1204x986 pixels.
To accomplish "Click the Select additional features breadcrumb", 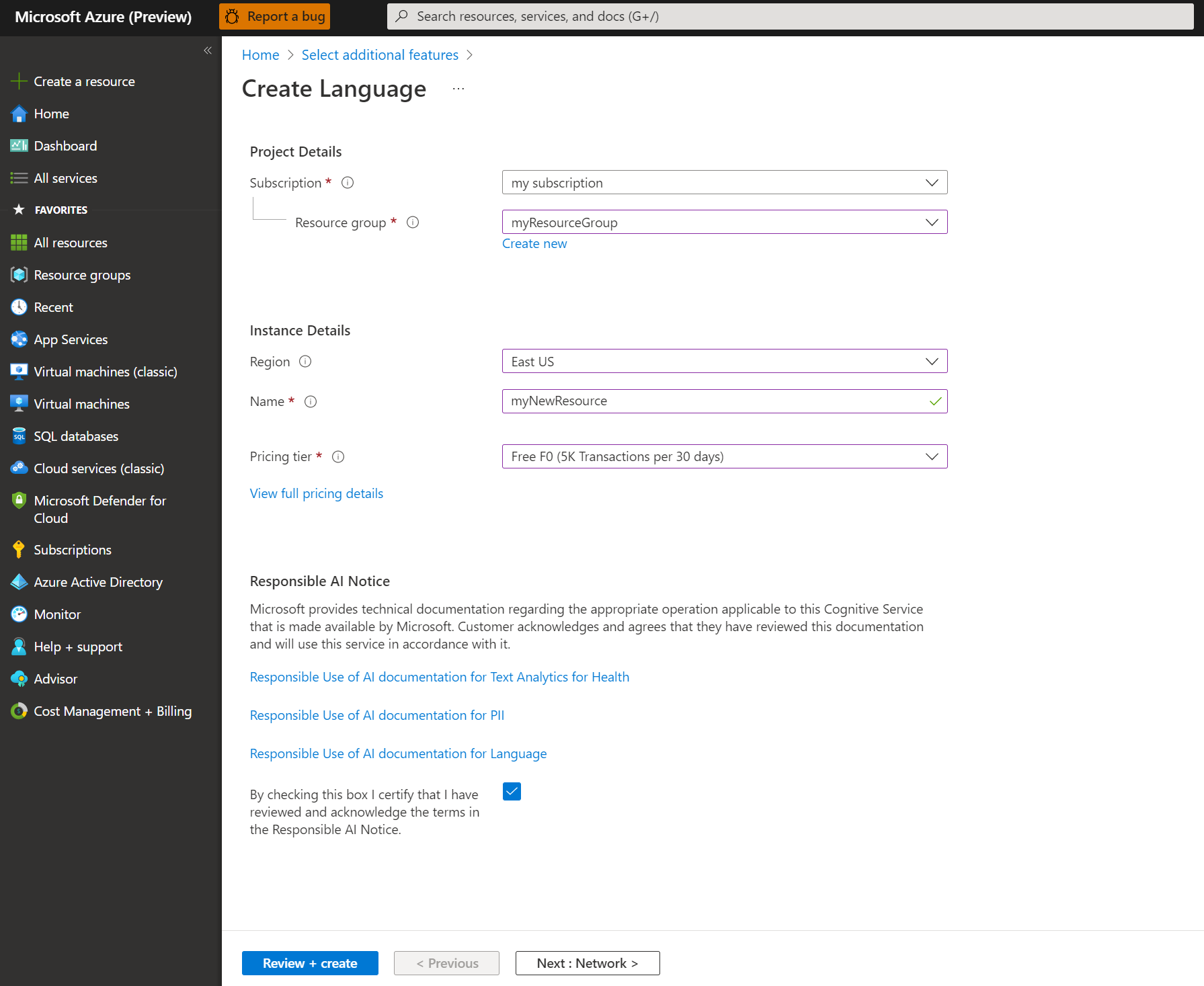I will [380, 55].
